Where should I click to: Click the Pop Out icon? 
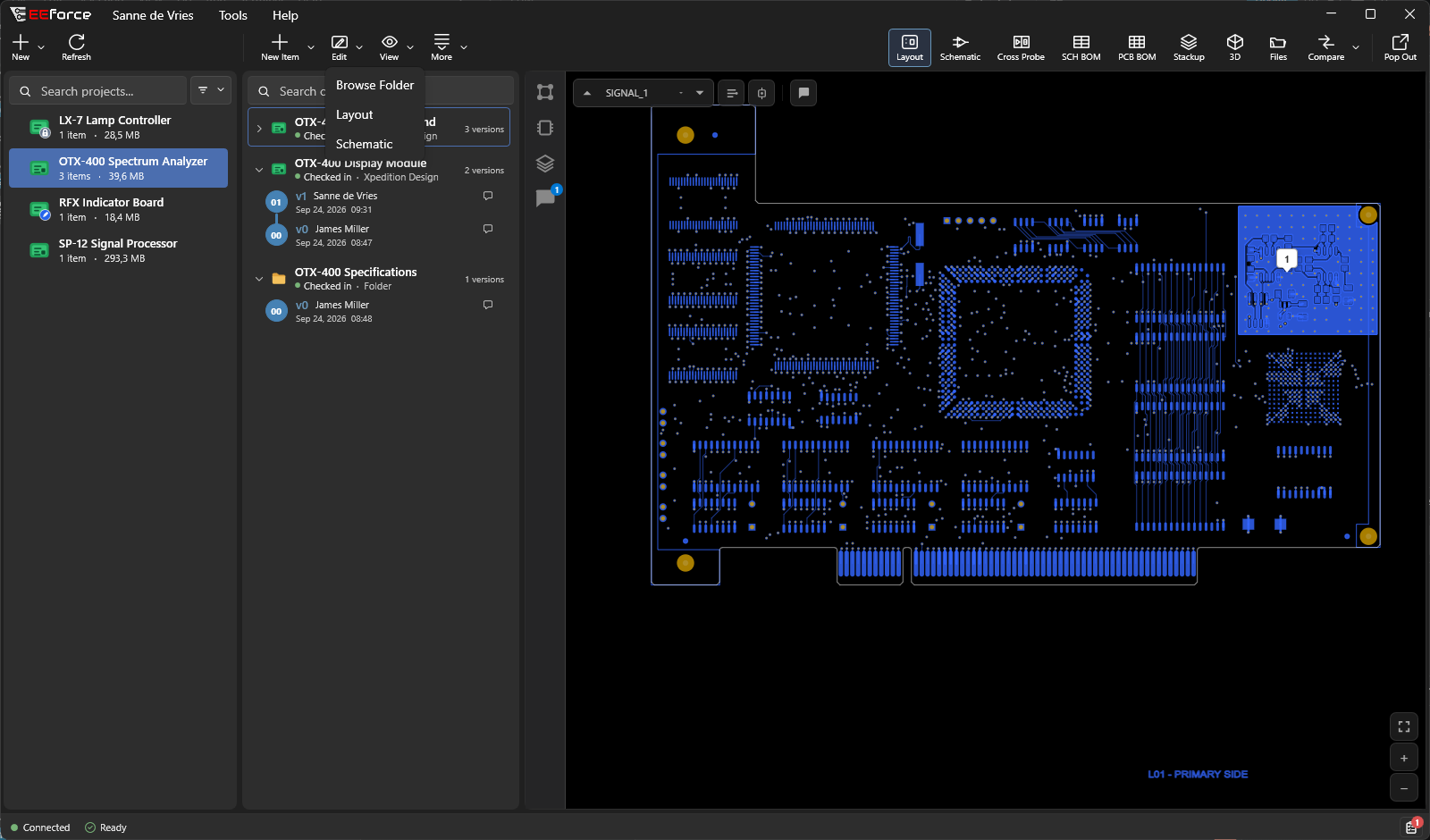click(1400, 47)
